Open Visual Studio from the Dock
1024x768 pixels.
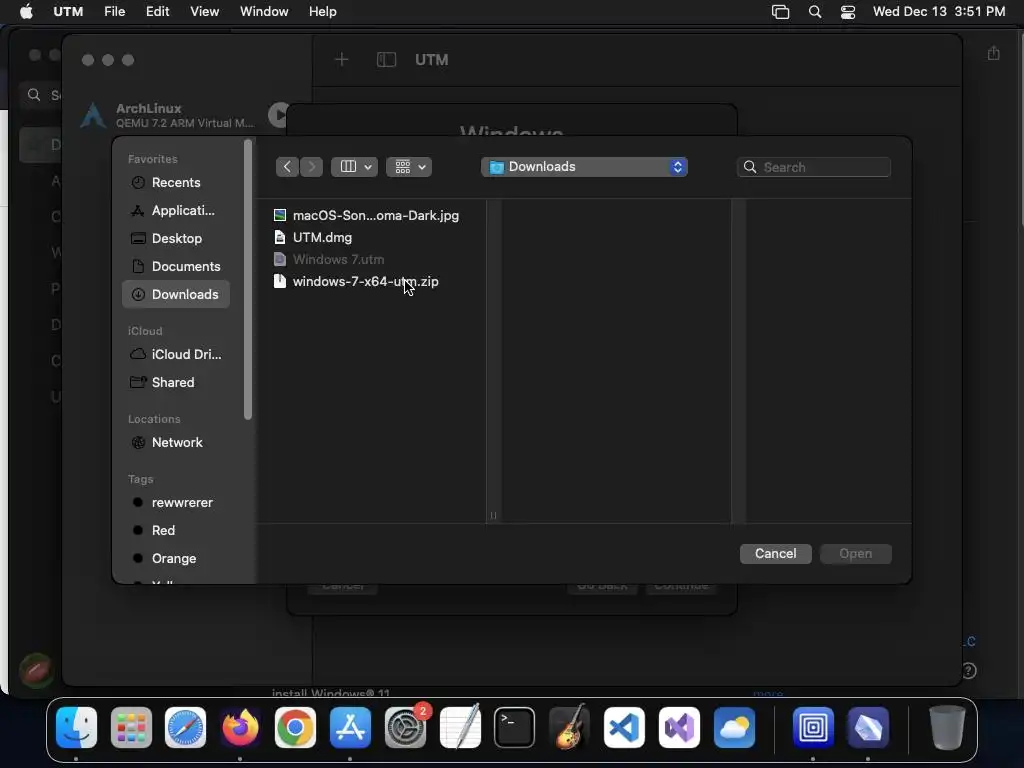pos(679,728)
